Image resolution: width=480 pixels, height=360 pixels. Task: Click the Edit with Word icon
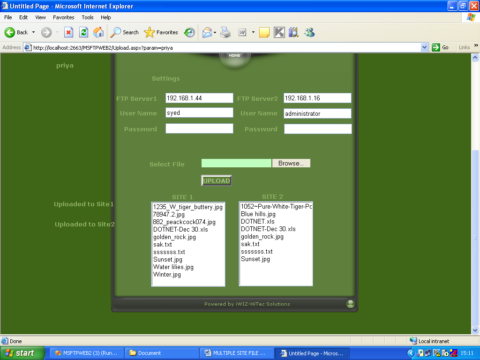point(242,32)
